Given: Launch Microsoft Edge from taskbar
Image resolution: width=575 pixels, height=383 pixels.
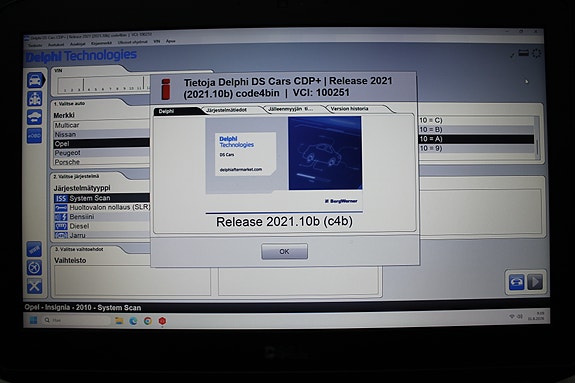Looking at the screenshot, I should point(133,321).
